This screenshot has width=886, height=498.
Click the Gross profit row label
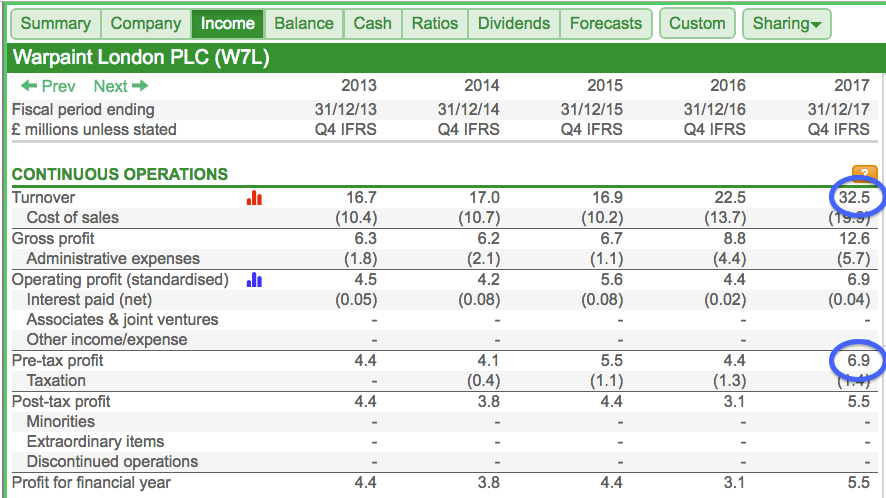coord(53,239)
